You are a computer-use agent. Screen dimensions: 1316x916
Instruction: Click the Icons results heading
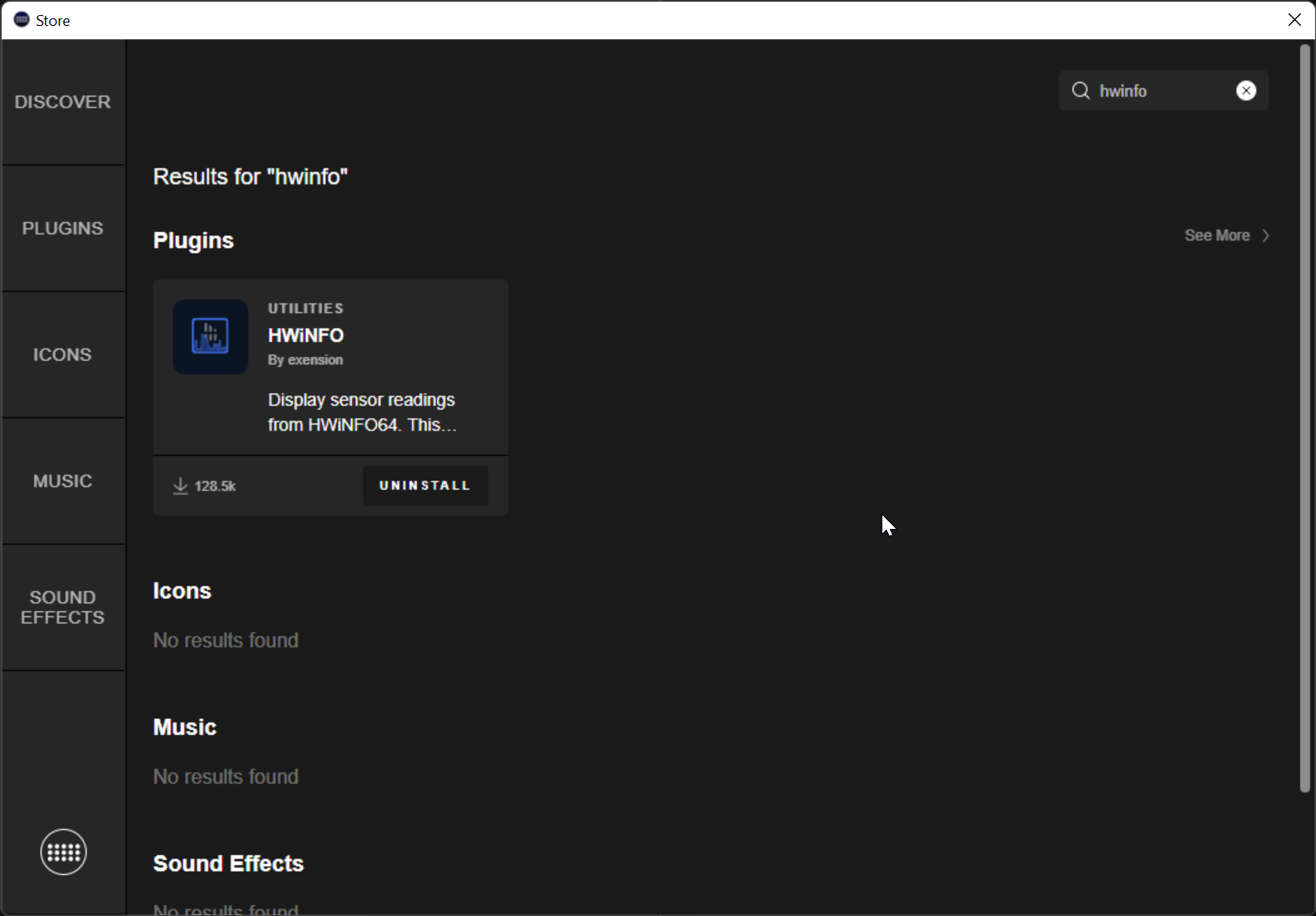pos(182,591)
